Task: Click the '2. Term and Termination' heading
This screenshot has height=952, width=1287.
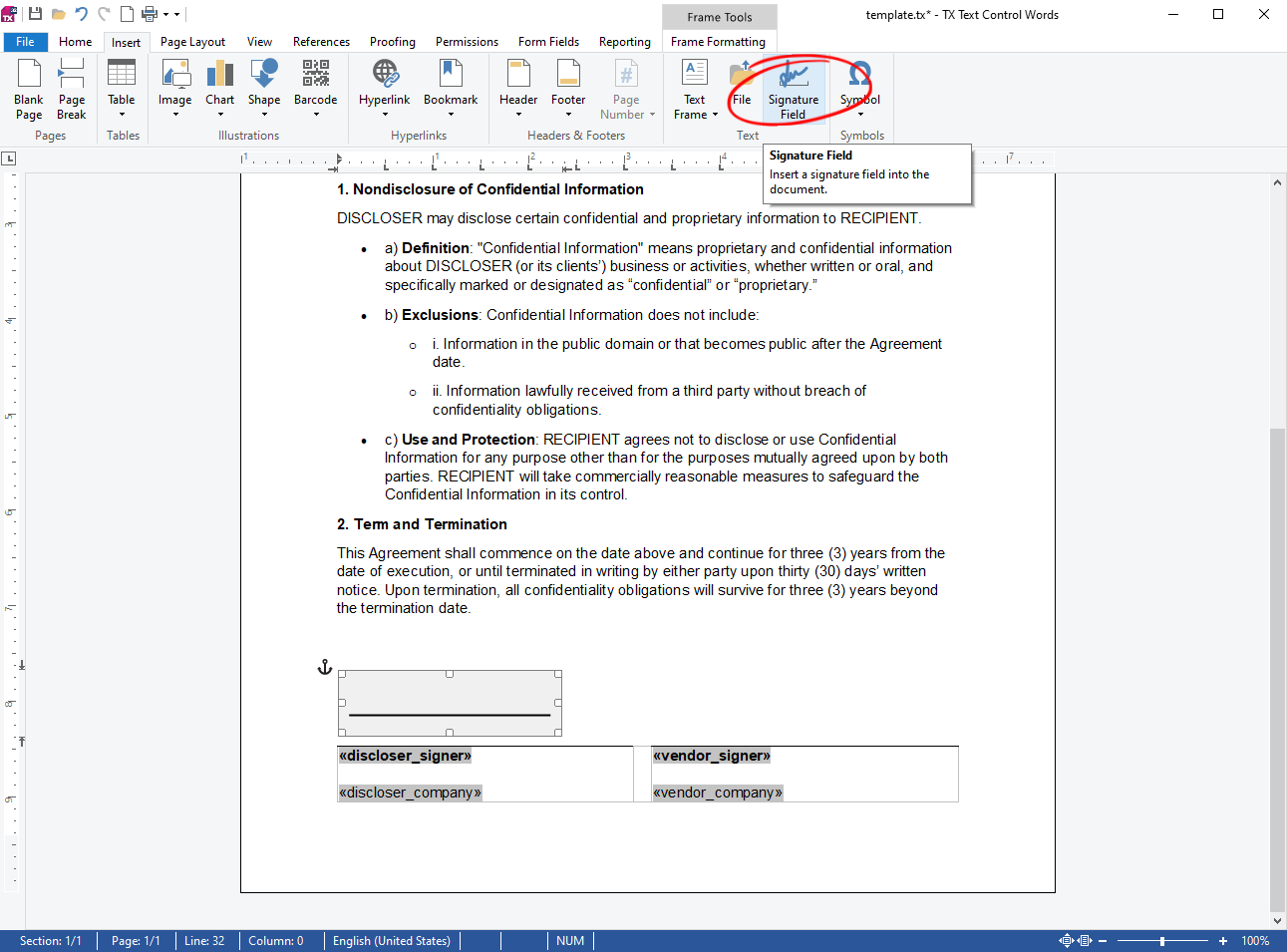Action: coord(422,524)
